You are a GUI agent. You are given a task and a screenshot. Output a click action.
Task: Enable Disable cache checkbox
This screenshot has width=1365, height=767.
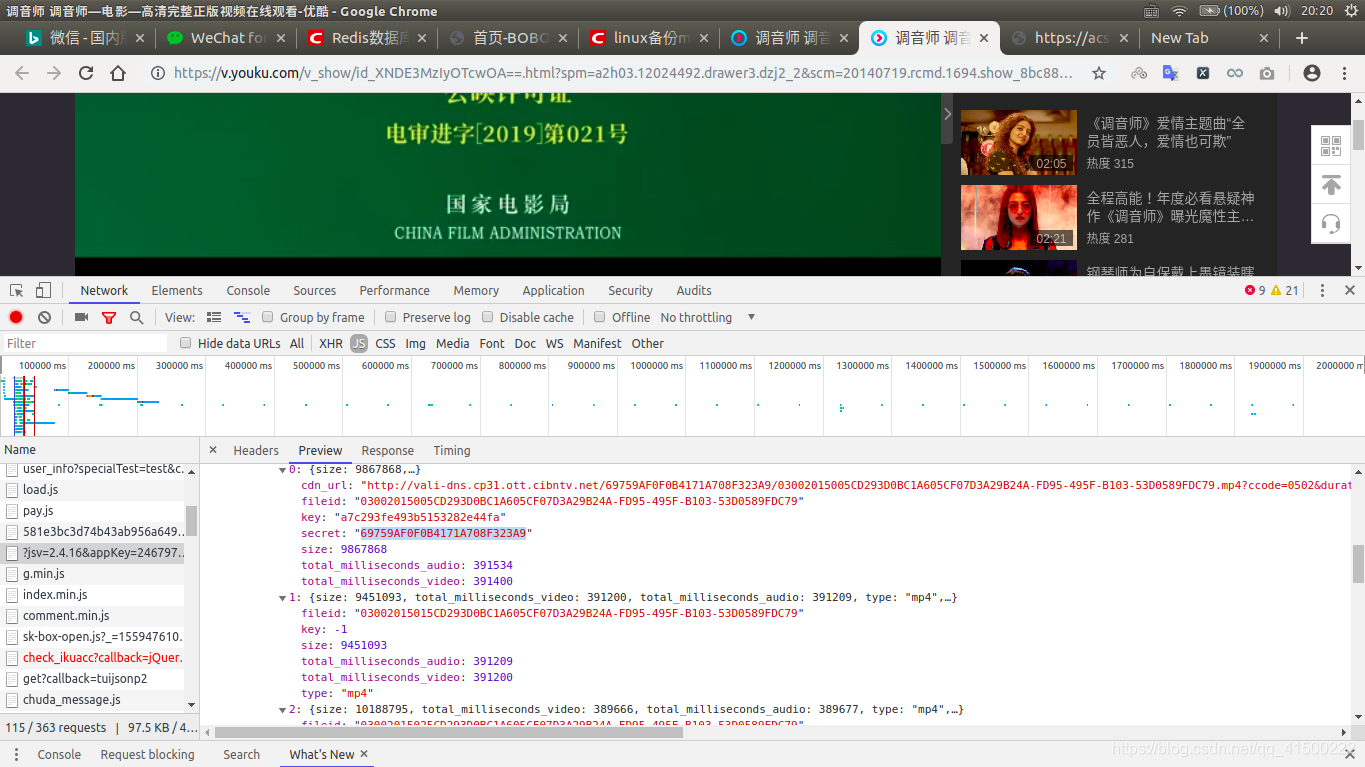[x=488, y=317]
